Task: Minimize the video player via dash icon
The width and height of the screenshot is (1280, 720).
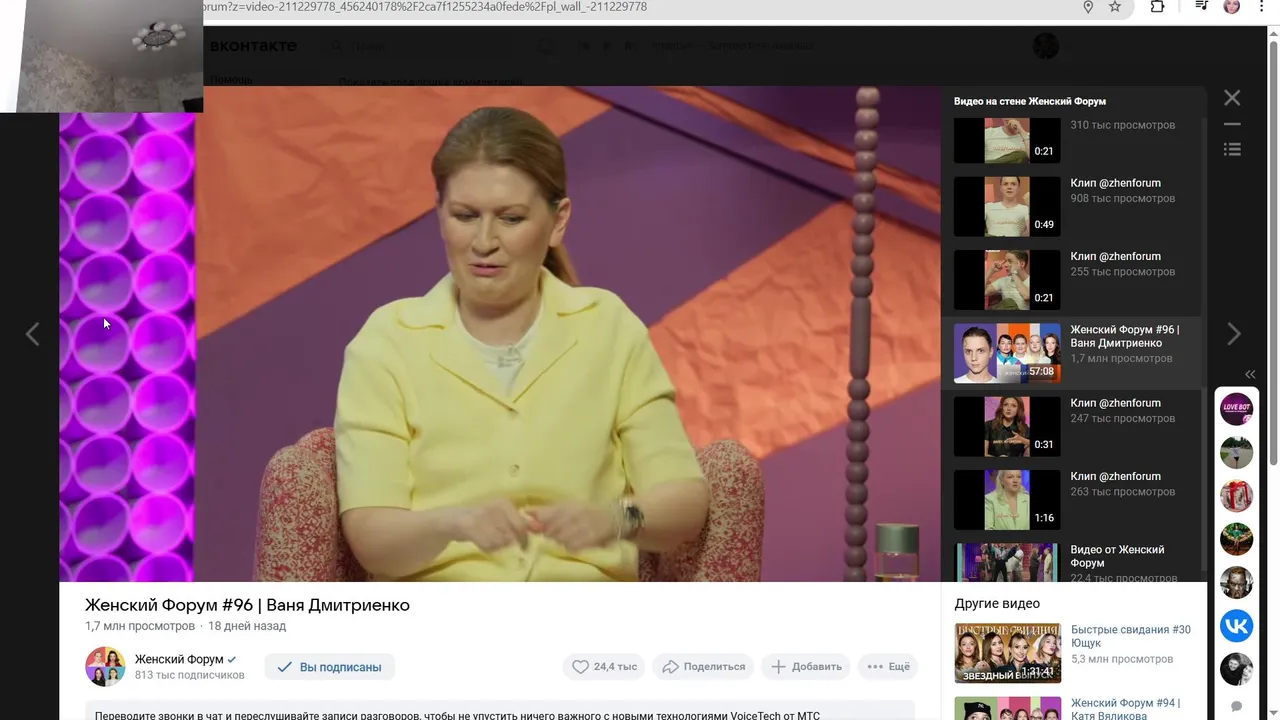Action: pos(1232,125)
